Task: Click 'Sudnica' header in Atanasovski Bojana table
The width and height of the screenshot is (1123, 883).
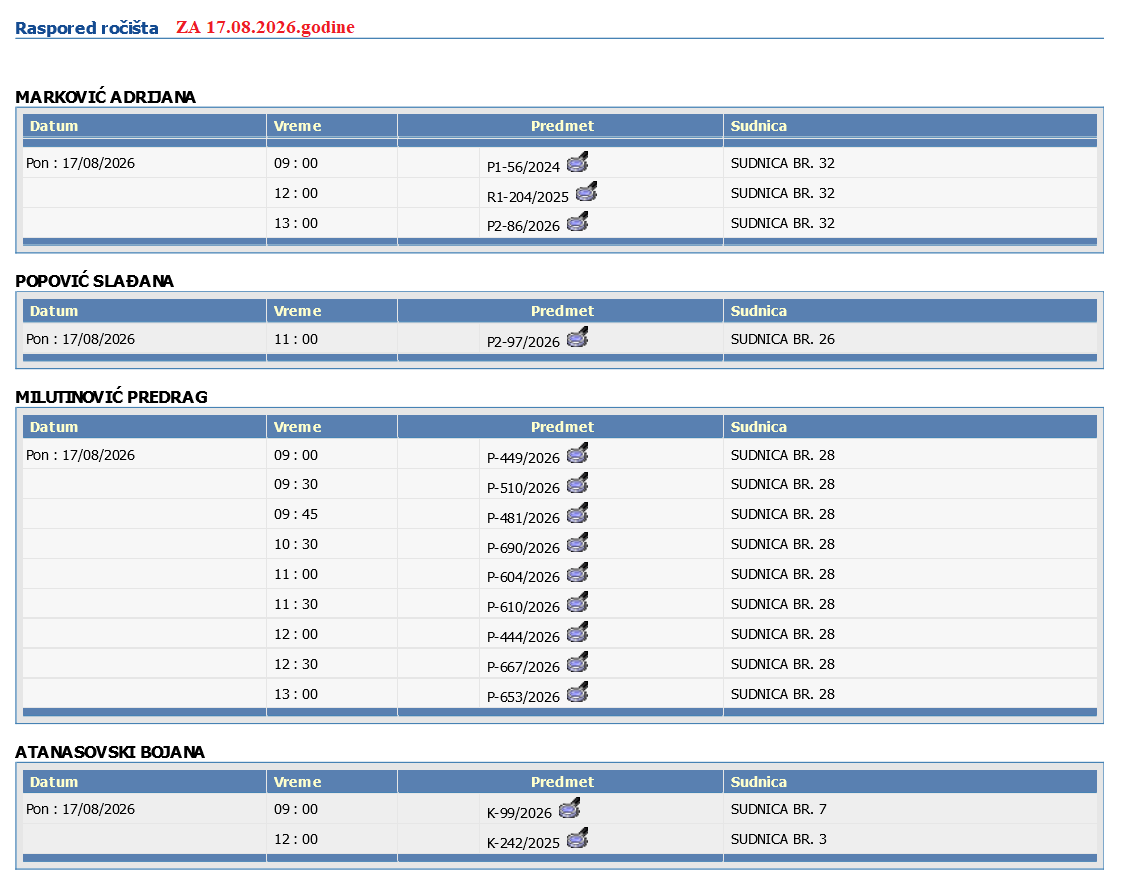Action: click(x=758, y=782)
